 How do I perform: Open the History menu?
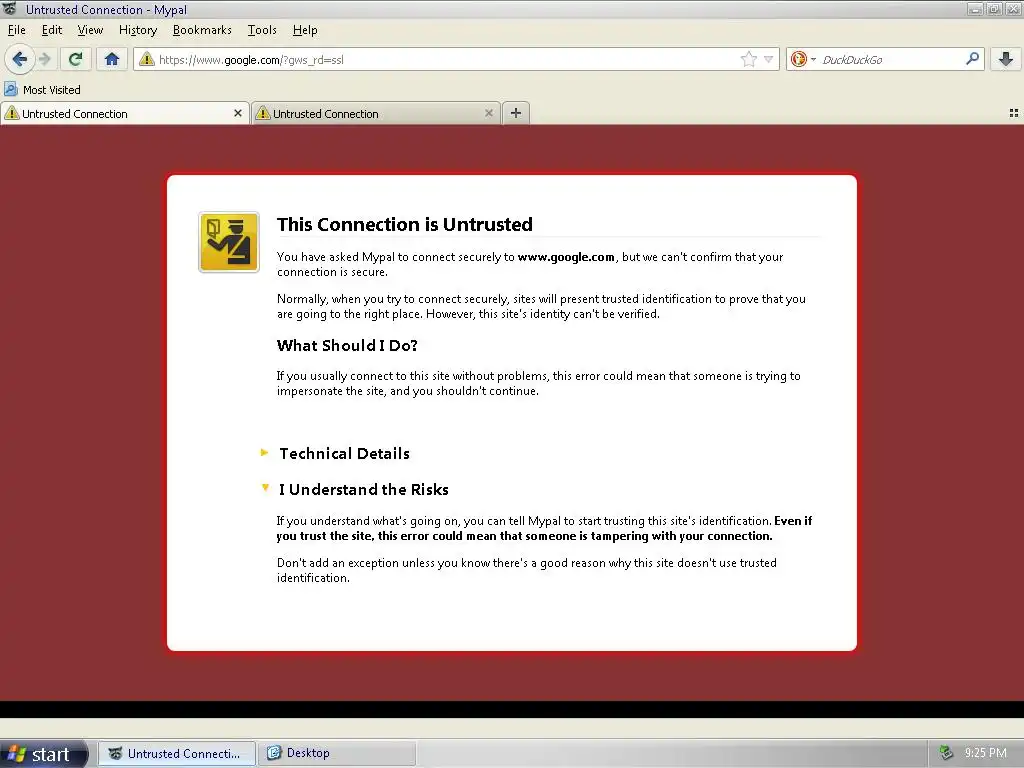(138, 30)
